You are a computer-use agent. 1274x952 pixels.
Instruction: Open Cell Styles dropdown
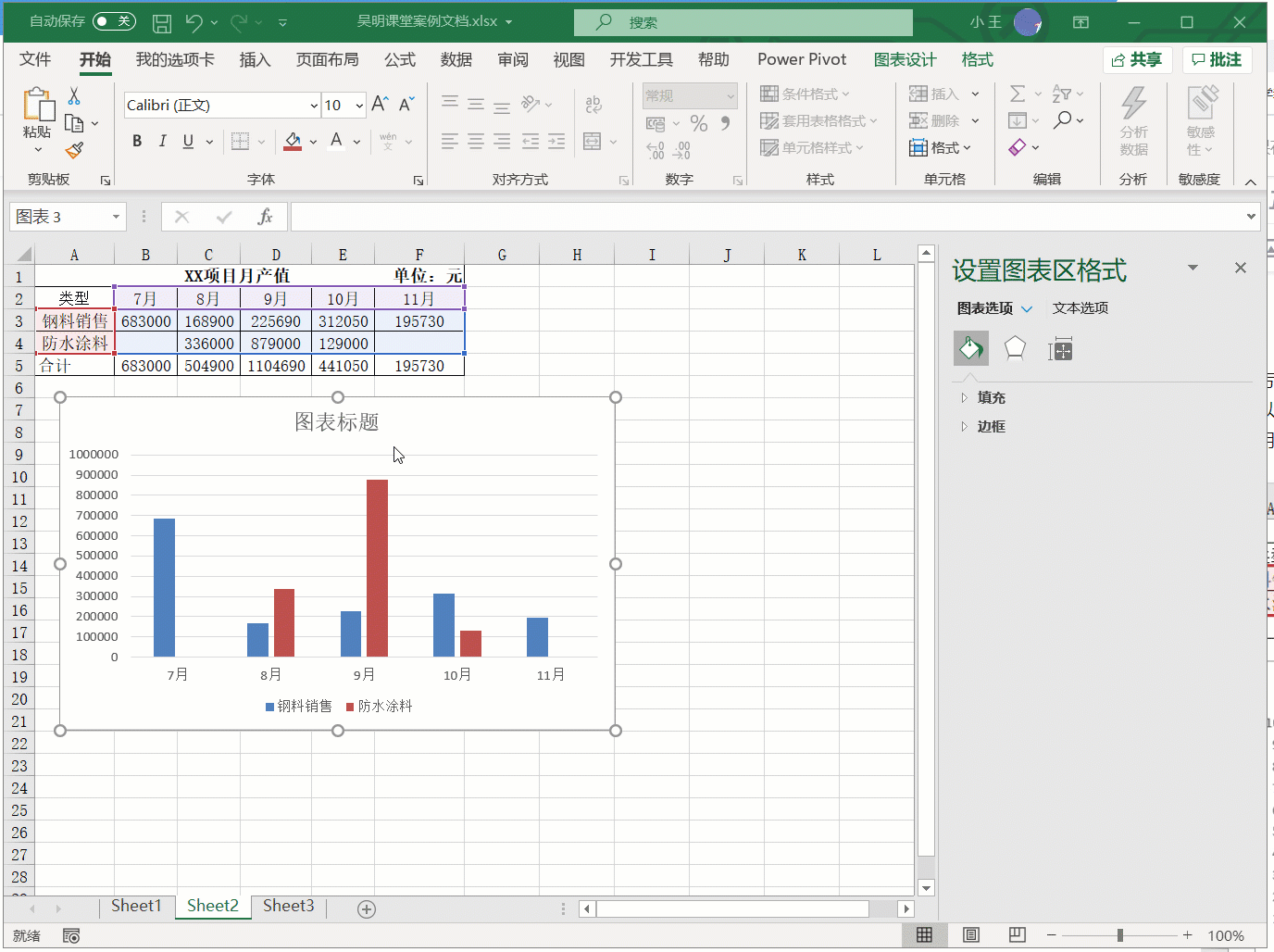click(x=812, y=147)
